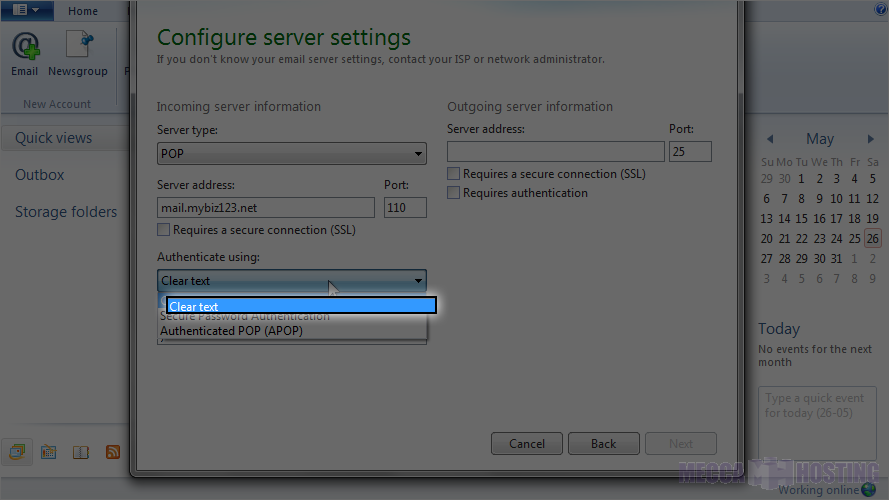Click the outgoing Server address field

(x=555, y=152)
